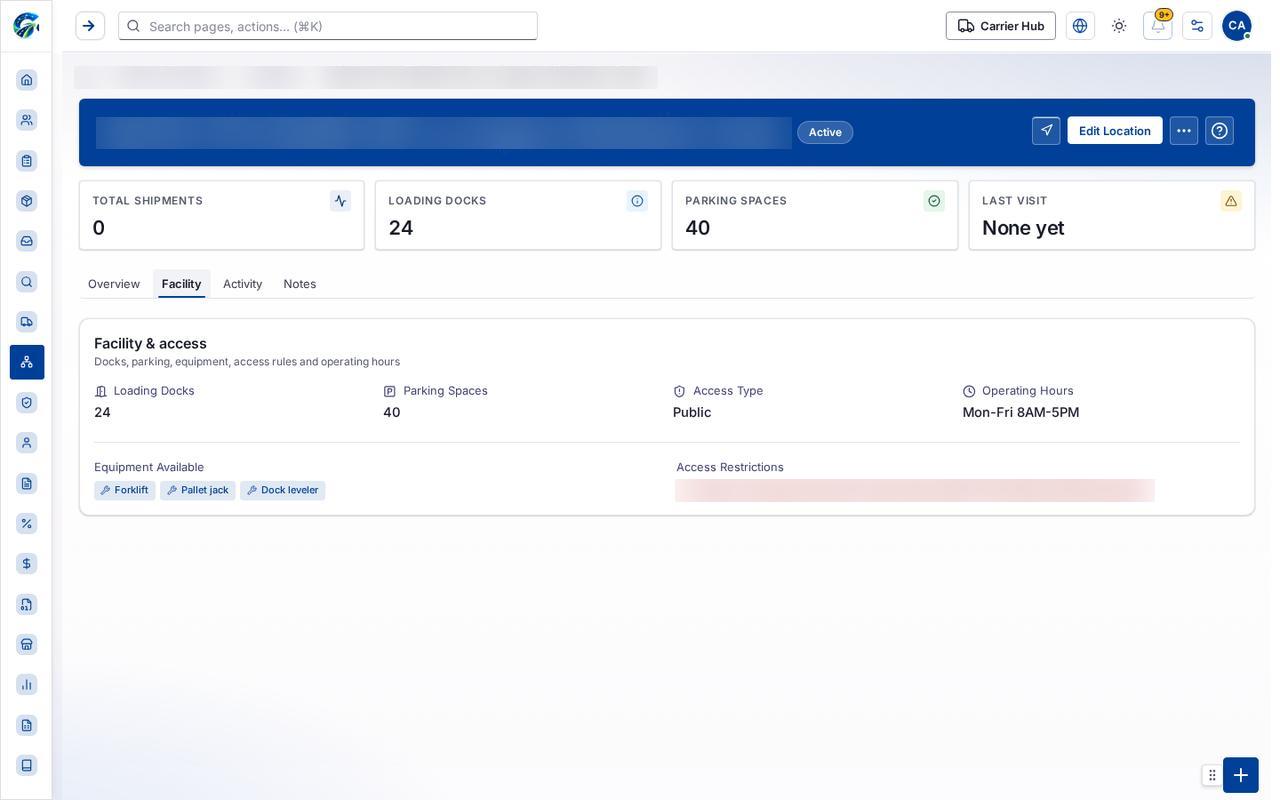Click the info icon on Loading Docks card
1280x800 pixels.
637,201
